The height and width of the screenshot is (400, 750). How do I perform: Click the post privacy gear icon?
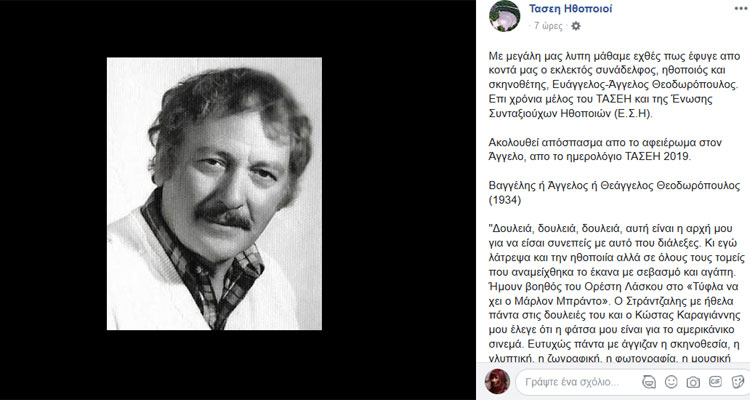point(576,26)
